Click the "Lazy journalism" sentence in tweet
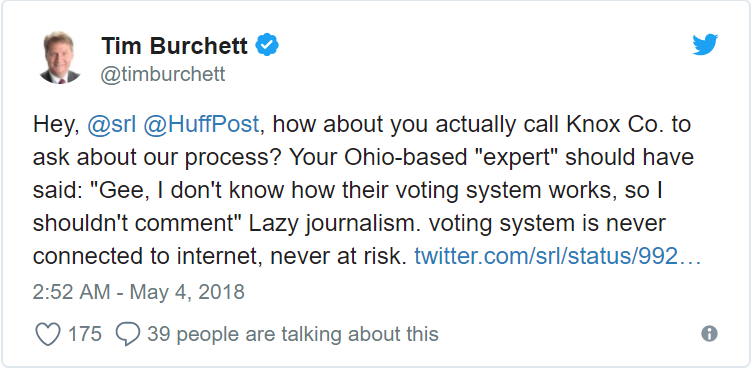The height and width of the screenshot is (373, 753). coord(335,224)
